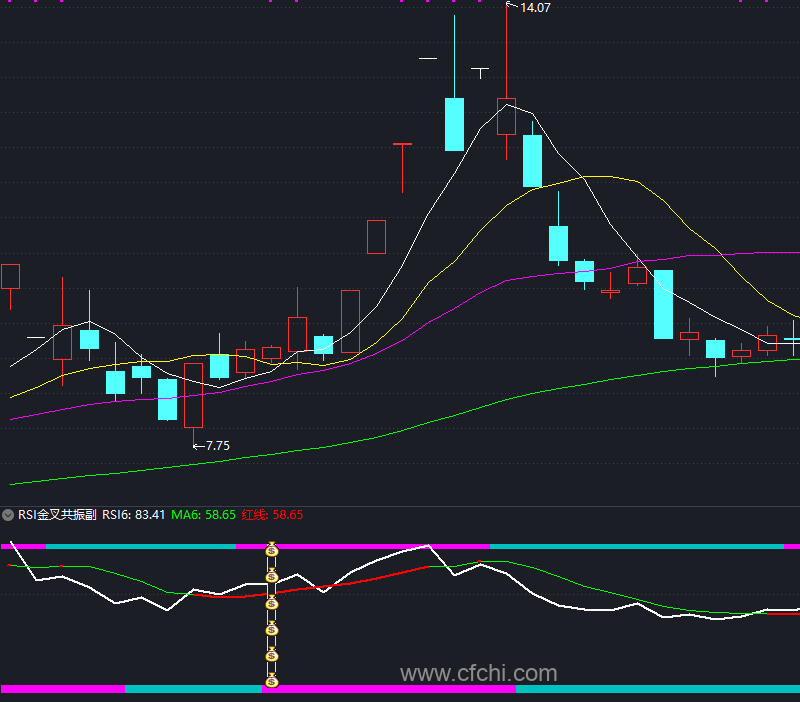The height and width of the screenshot is (702, 800).
Task: Click the yellow moving average line crest
Action: (x=599, y=177)
